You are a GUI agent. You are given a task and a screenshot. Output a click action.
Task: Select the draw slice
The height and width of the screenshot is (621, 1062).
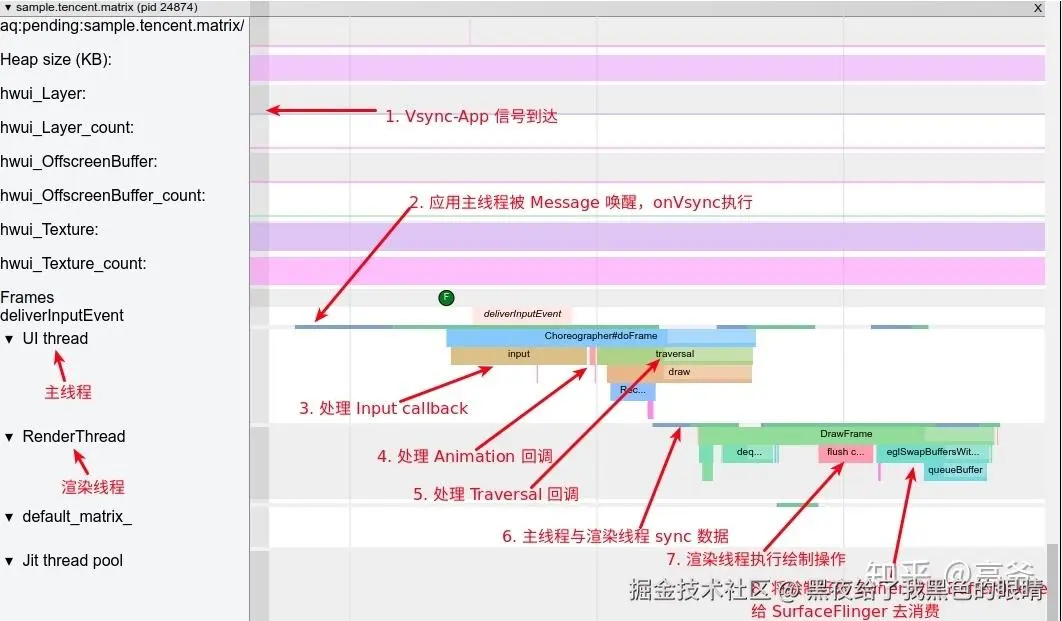pos(679,372)
